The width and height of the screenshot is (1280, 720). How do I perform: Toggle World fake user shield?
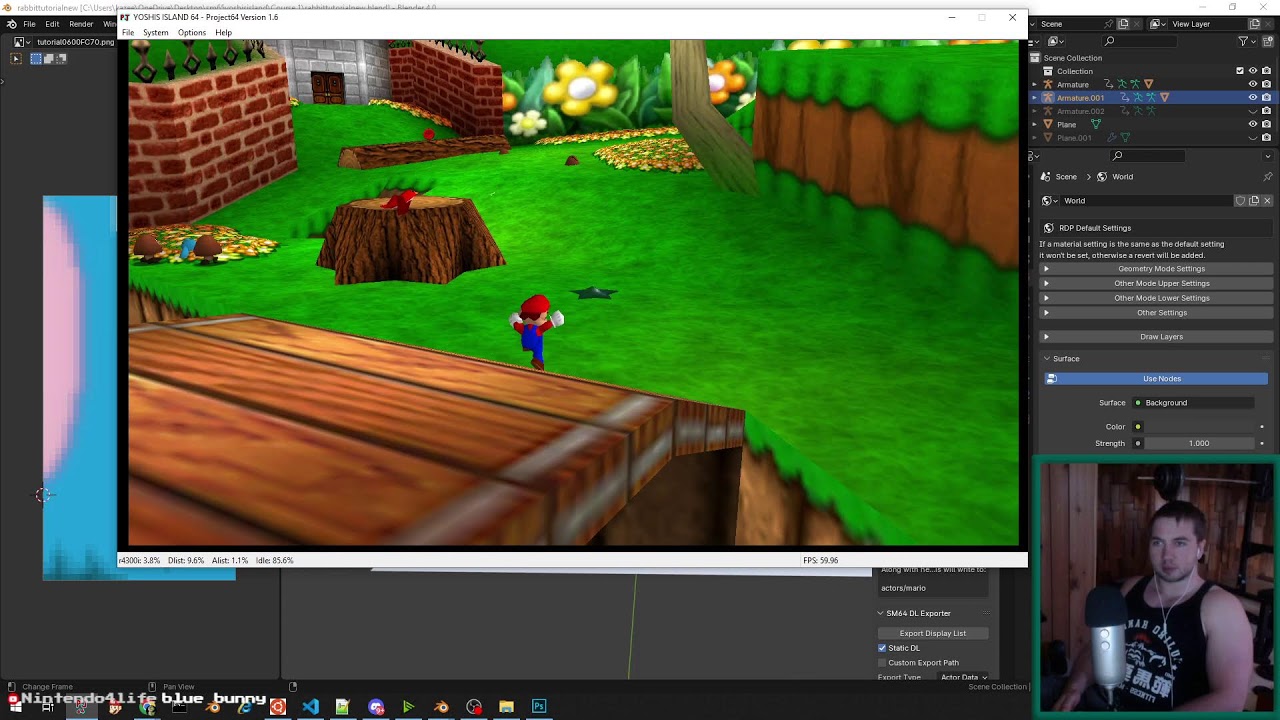point(1241,201)
